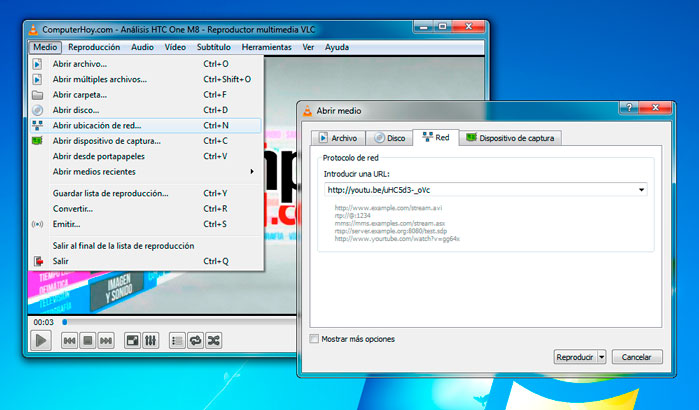Open the Ayuda menu
Image resolution: width=699 pixels, height=410 pixels.
click(337, 47)
